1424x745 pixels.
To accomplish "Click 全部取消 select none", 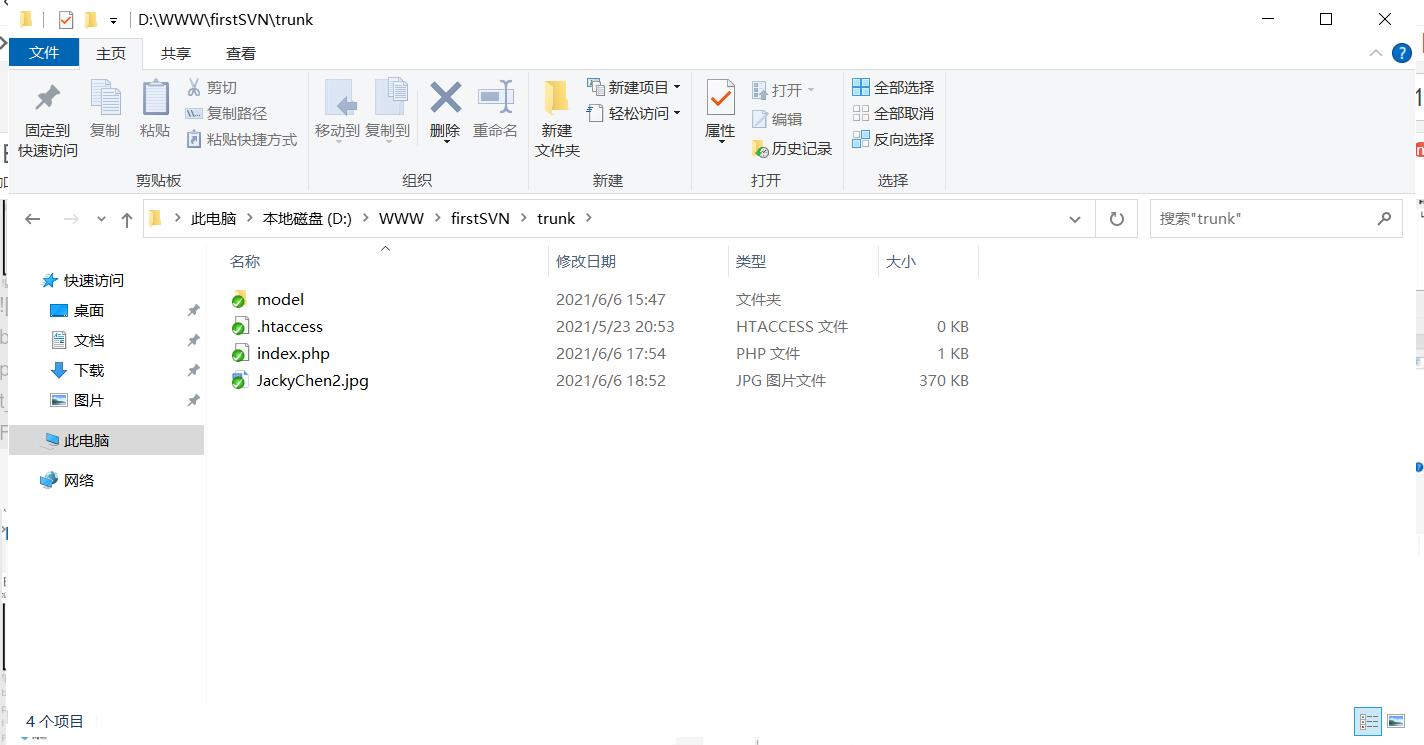I will click(892, 113).
